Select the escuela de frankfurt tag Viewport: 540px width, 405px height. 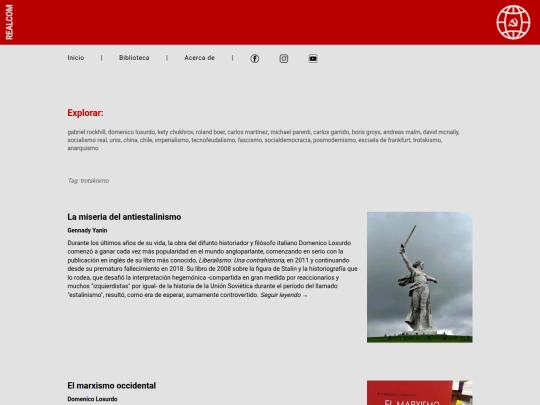(x=384, y=140)
